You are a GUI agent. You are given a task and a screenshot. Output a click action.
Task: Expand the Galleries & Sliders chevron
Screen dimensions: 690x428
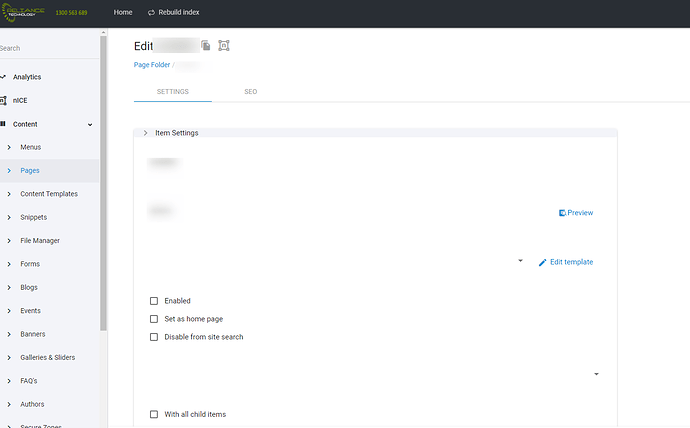(9, 358)
